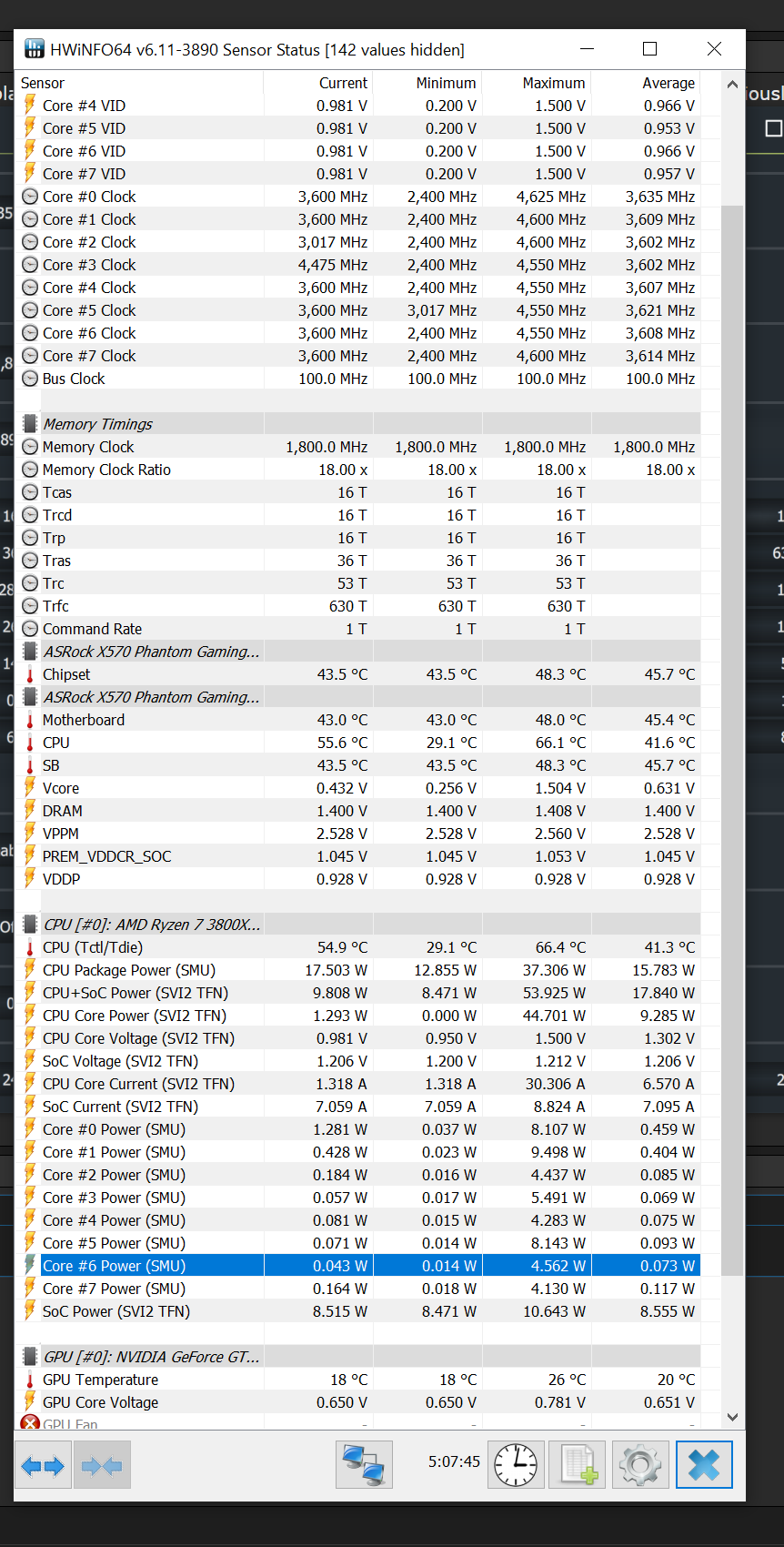Click the Motherboard thermometer icon
Viewport: 784px width, 1547px height.
tap(30, 720)
